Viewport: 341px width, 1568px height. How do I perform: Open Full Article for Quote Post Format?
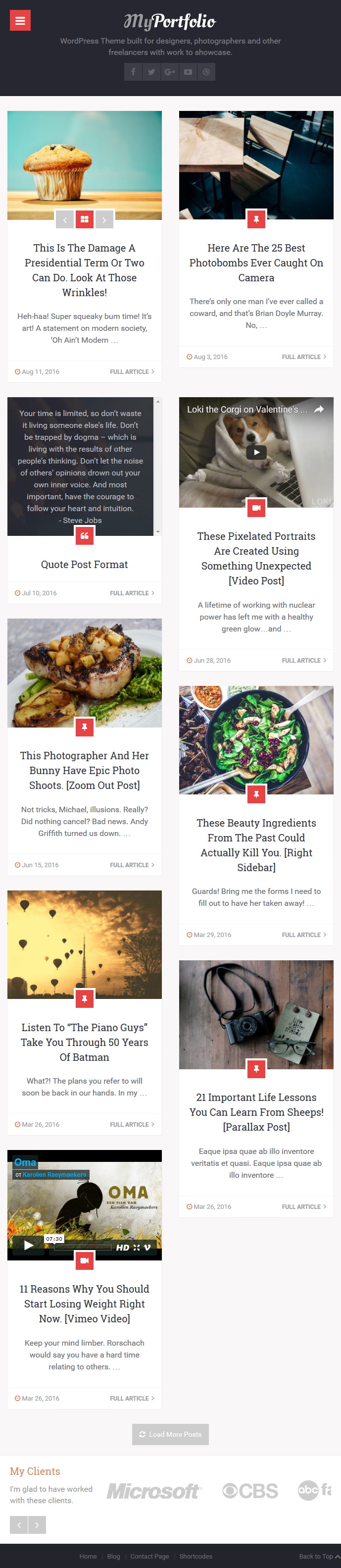point(132,593)
